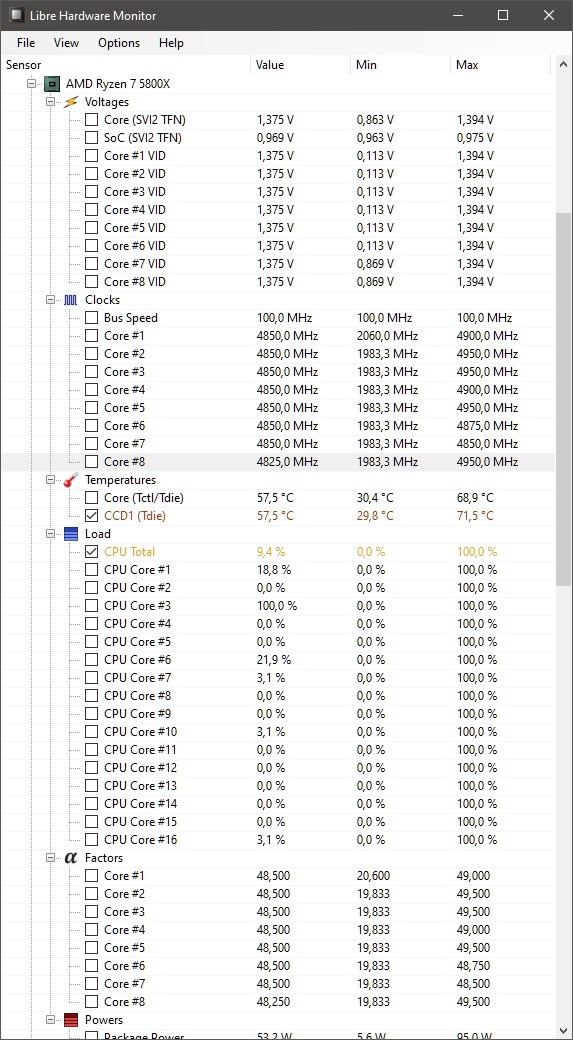573x1040 pixels.
Task: Tick the Clocks Core #1 checkbox
Action: click(92, 336)
